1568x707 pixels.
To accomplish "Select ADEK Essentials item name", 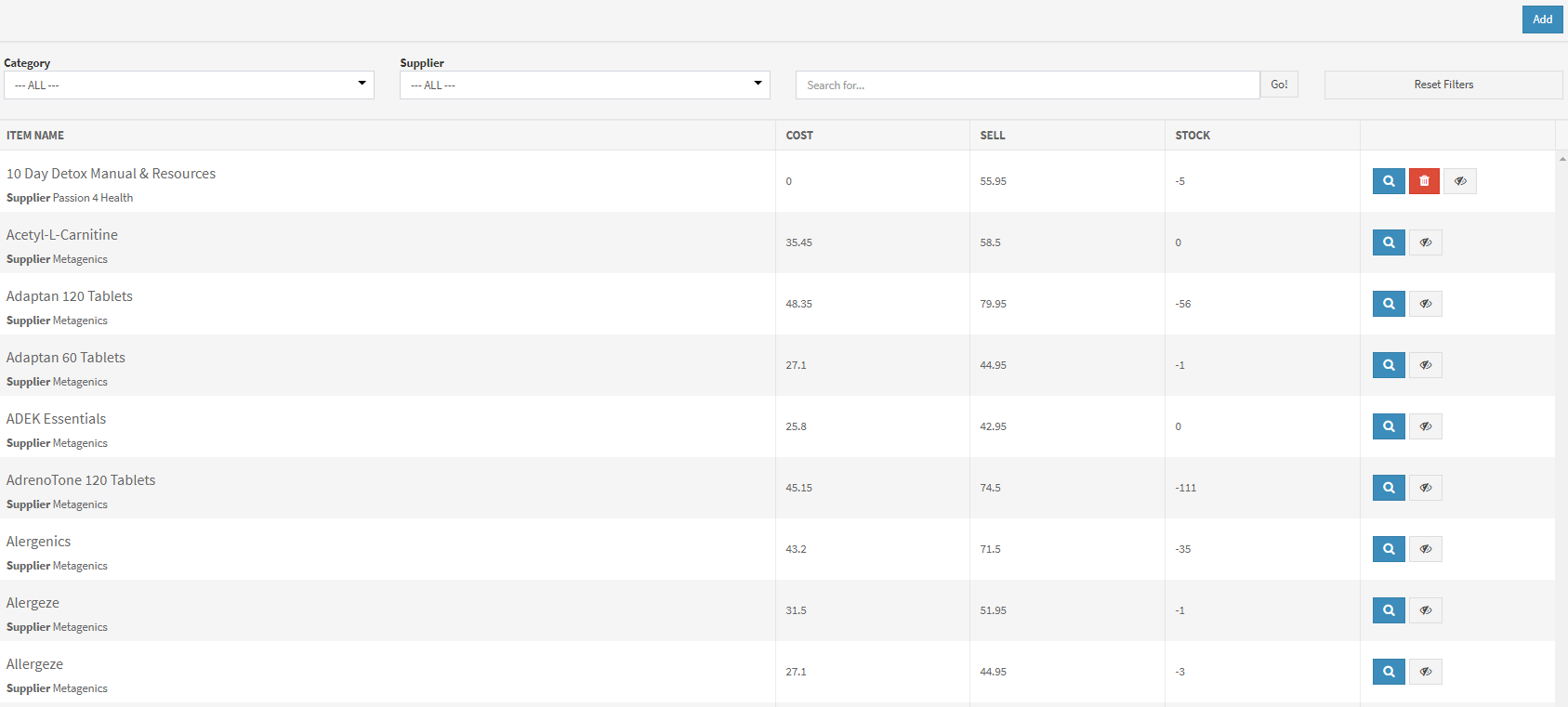I will 57,419.
